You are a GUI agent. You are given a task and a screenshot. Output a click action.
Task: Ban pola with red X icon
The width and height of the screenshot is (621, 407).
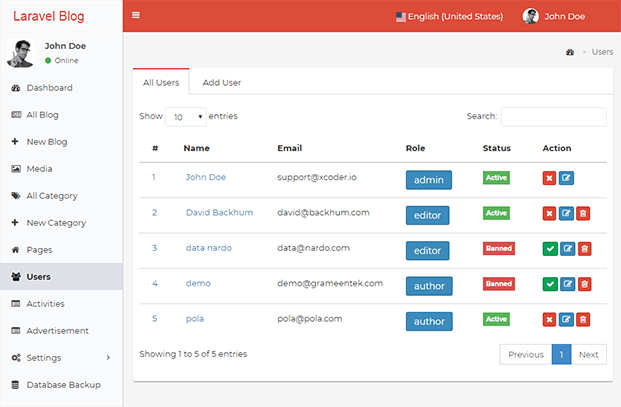pyautogui.click(x=549, y=320)
